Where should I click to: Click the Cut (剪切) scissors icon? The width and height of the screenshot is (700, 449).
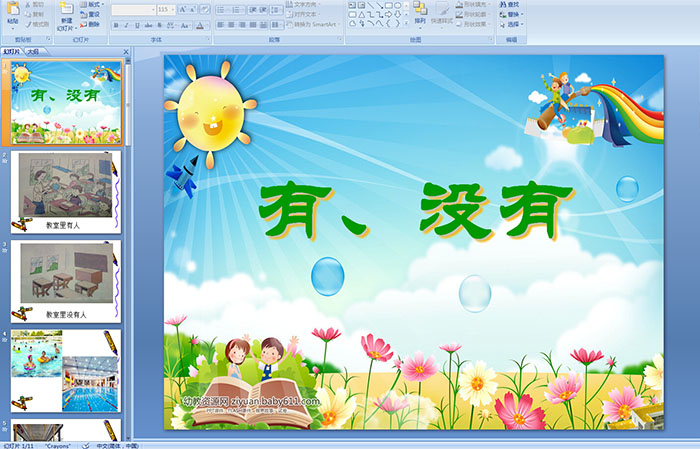pos(29,4)
